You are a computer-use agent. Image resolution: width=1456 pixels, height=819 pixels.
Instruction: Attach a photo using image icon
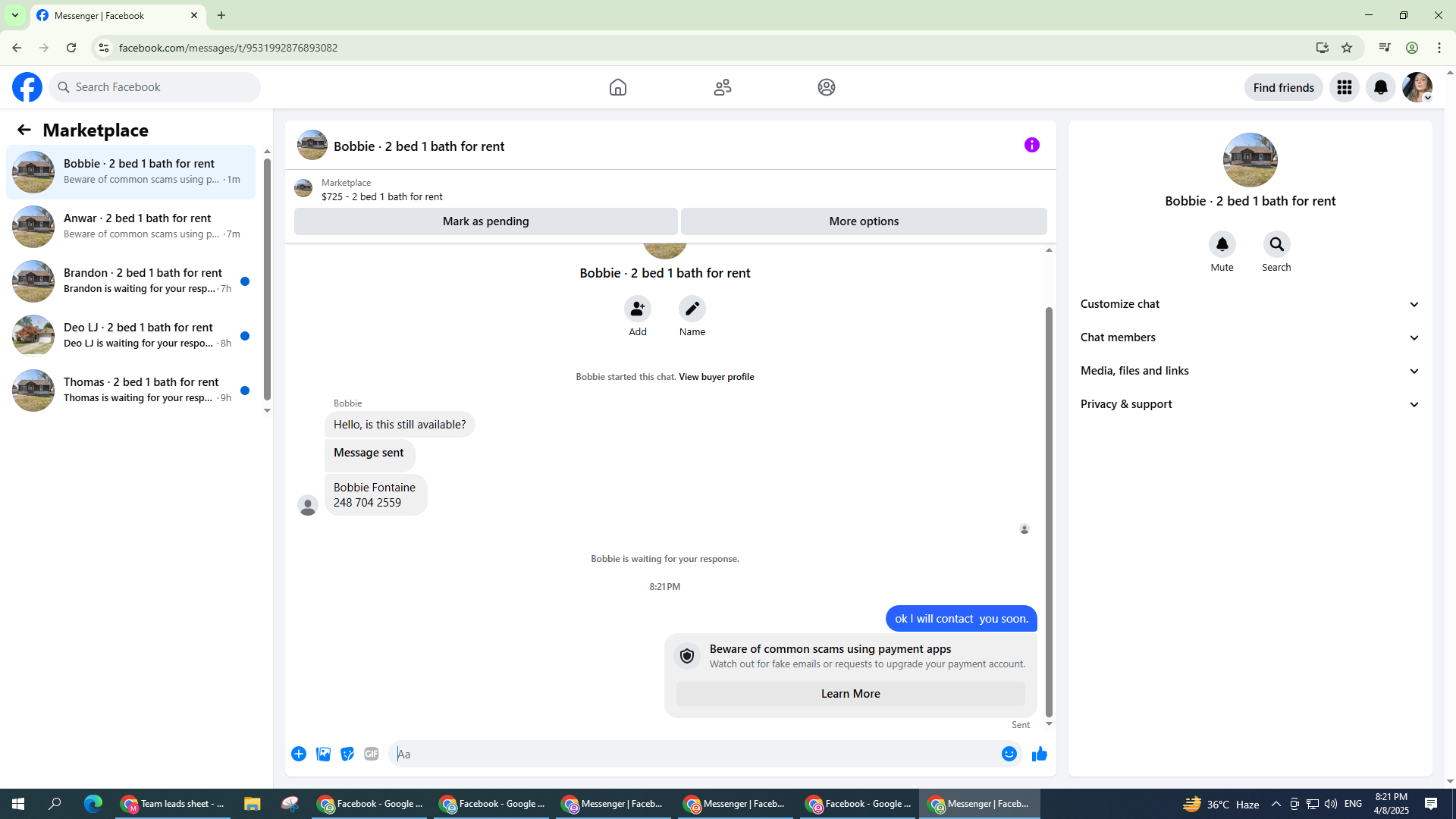point(323,754)
